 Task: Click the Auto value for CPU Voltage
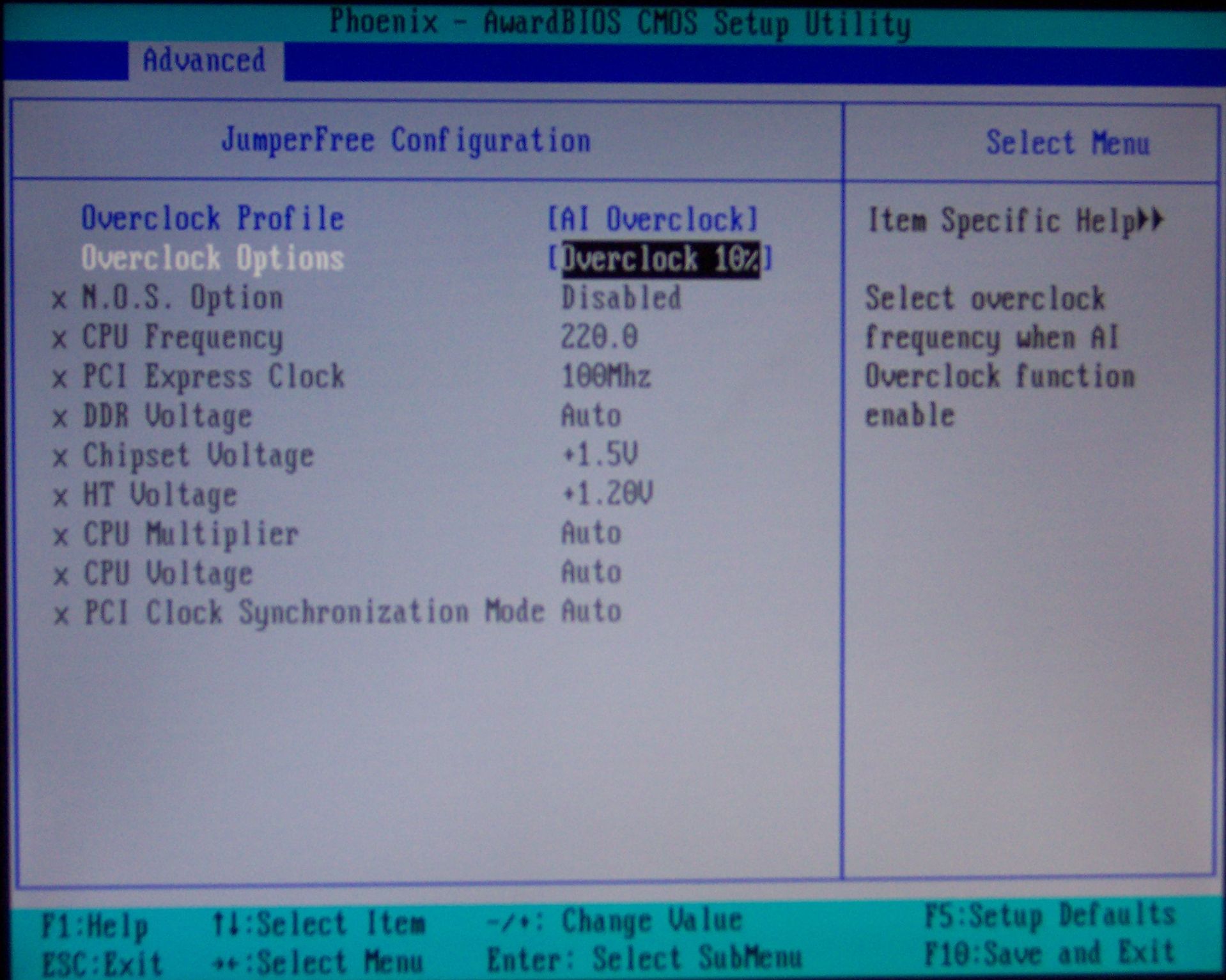point(591,572)
